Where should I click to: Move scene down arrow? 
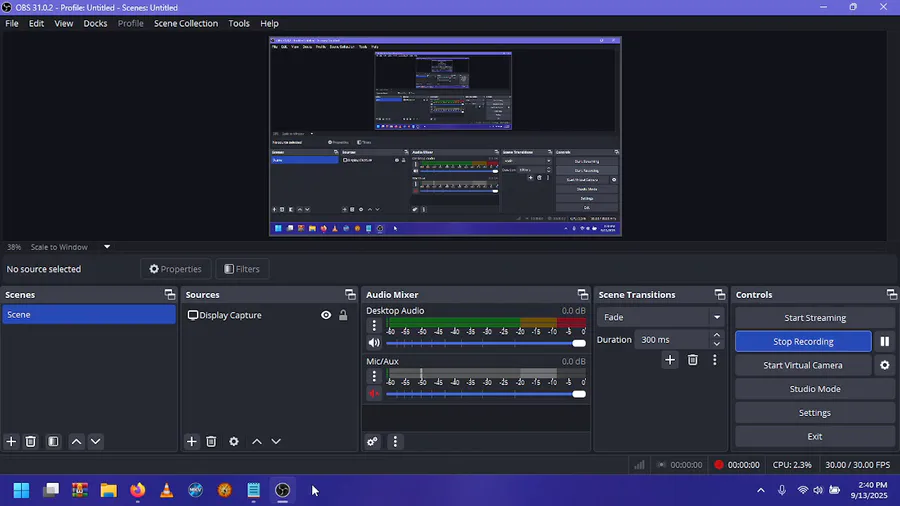pos(96,442)
